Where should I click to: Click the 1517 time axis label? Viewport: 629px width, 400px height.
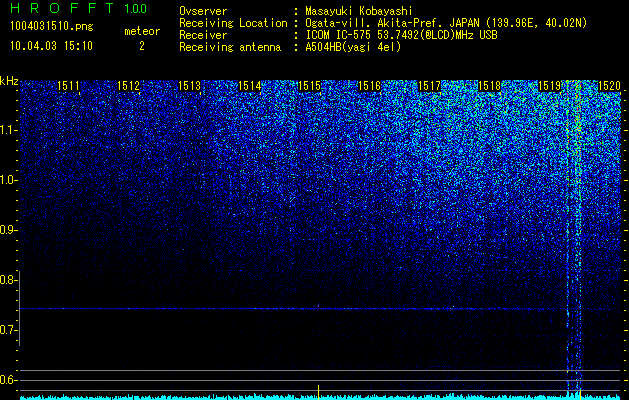coord(429,86)
